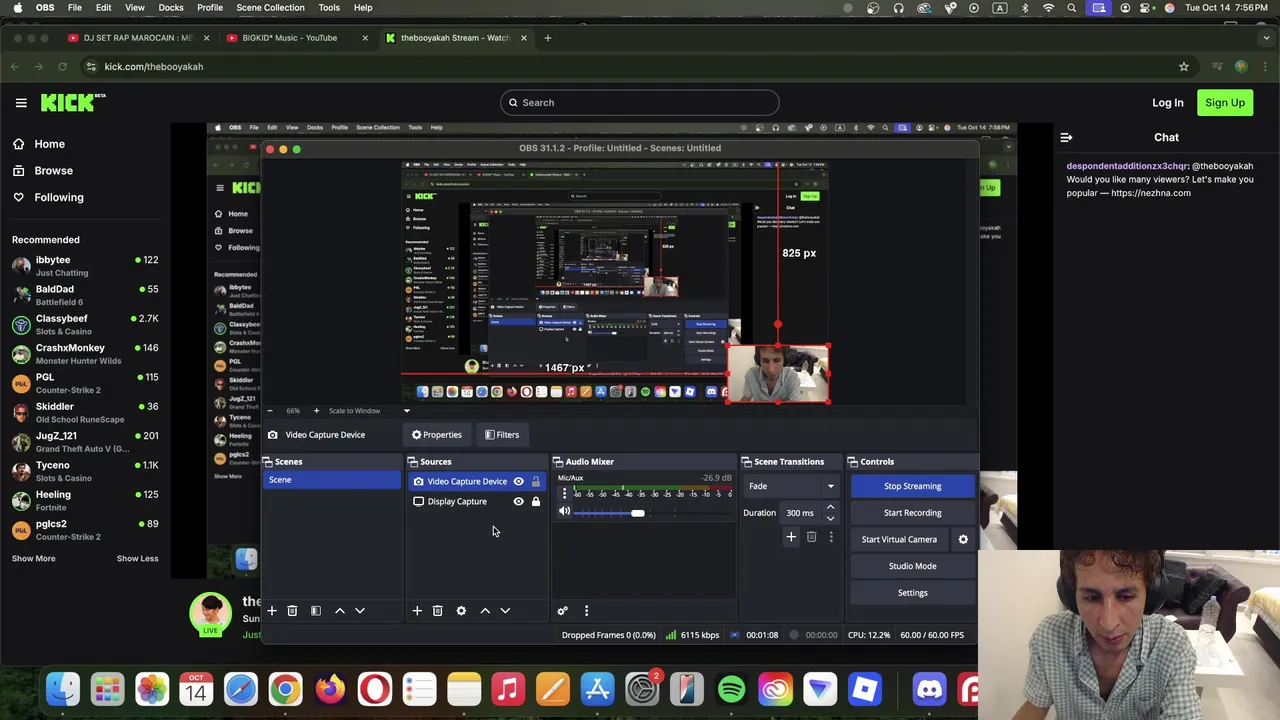Image resolution: width=1280 pixels, height=720 pixels.
Task: Open source properties gear in Sources toolbar
Action: point(461,611)
